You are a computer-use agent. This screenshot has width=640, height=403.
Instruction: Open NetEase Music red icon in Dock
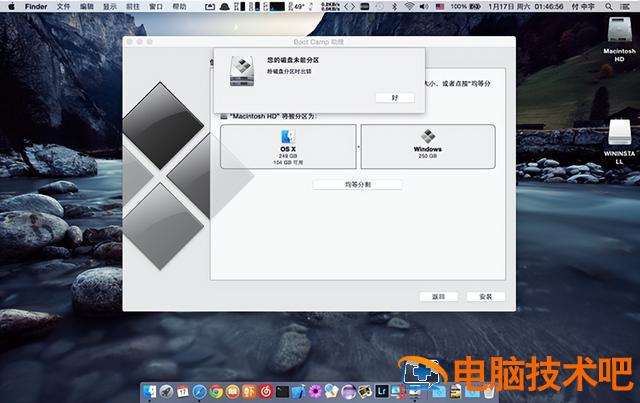266,391
